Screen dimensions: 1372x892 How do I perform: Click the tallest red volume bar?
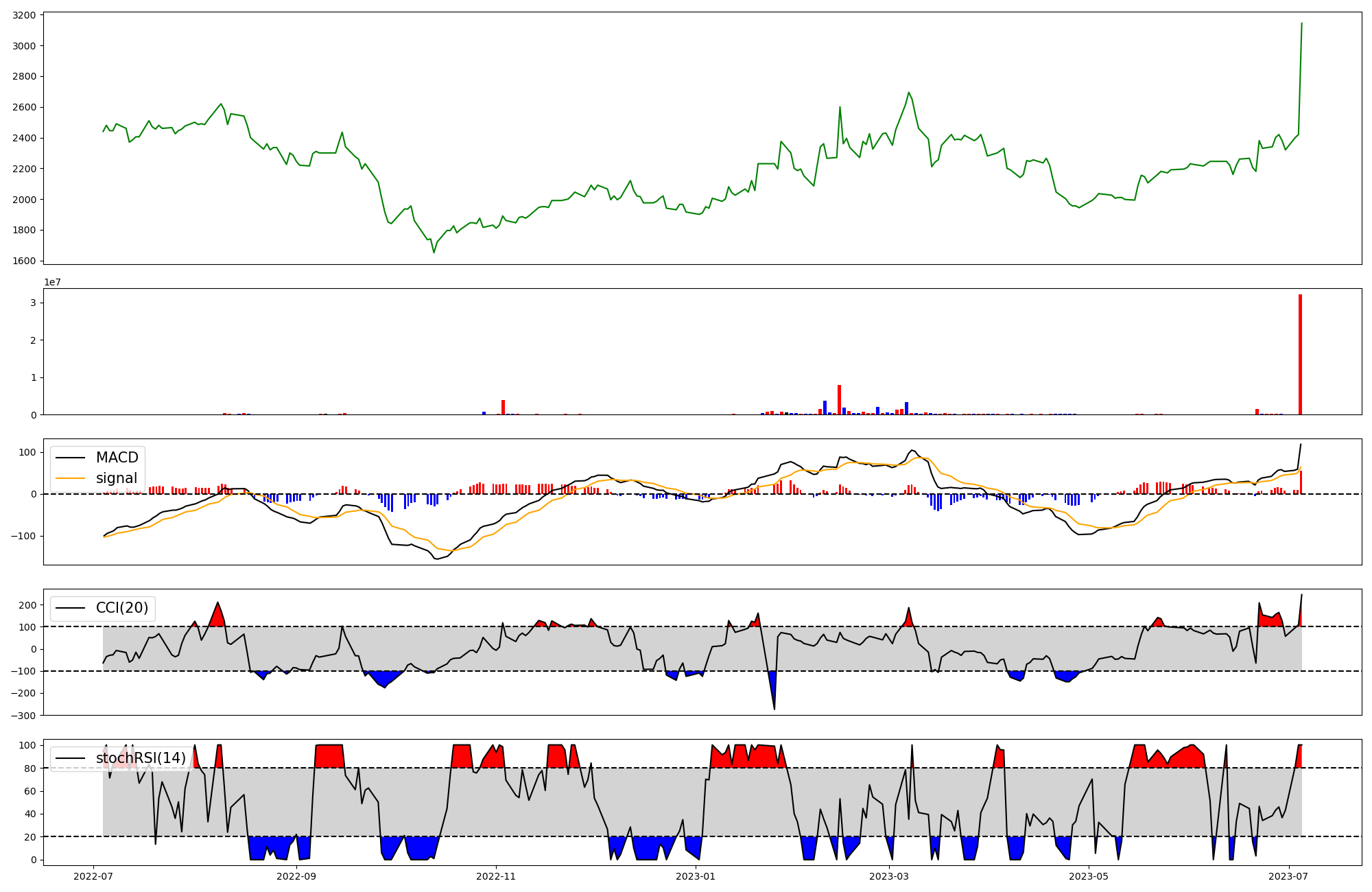coord(1300,354)
